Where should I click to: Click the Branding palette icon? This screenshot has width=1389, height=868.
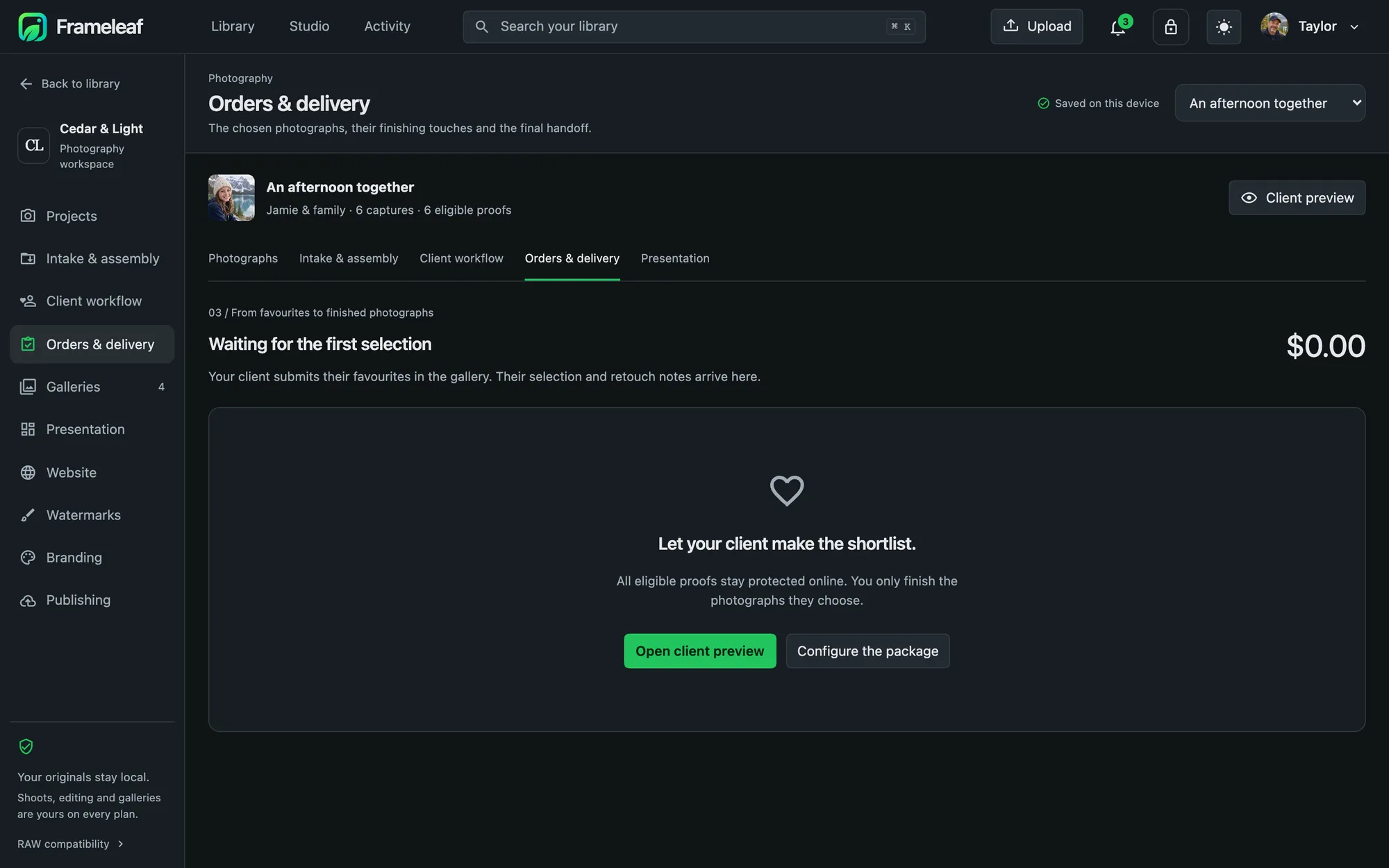point(28,558)
